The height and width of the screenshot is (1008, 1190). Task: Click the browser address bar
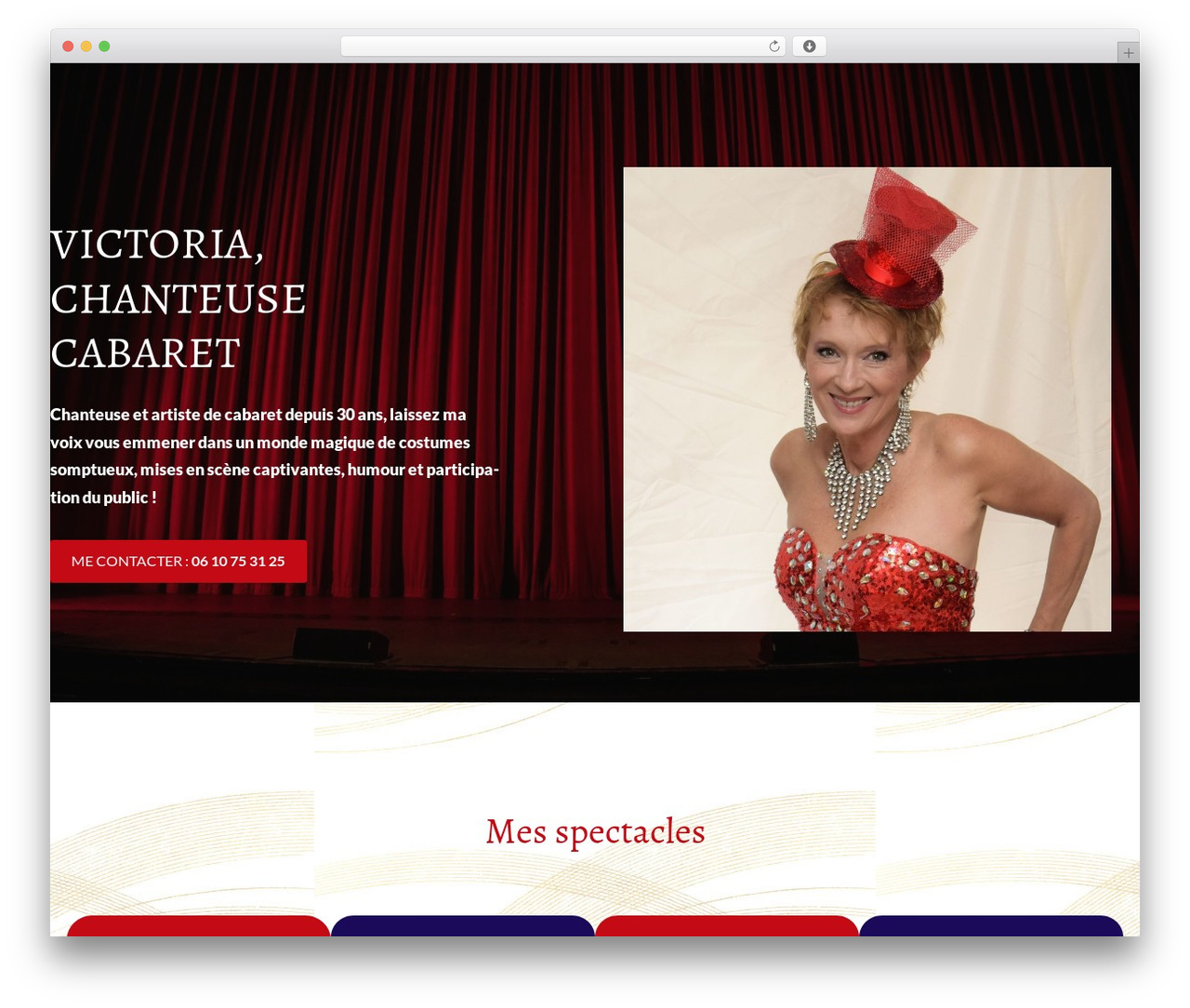[x=562, y=46]
